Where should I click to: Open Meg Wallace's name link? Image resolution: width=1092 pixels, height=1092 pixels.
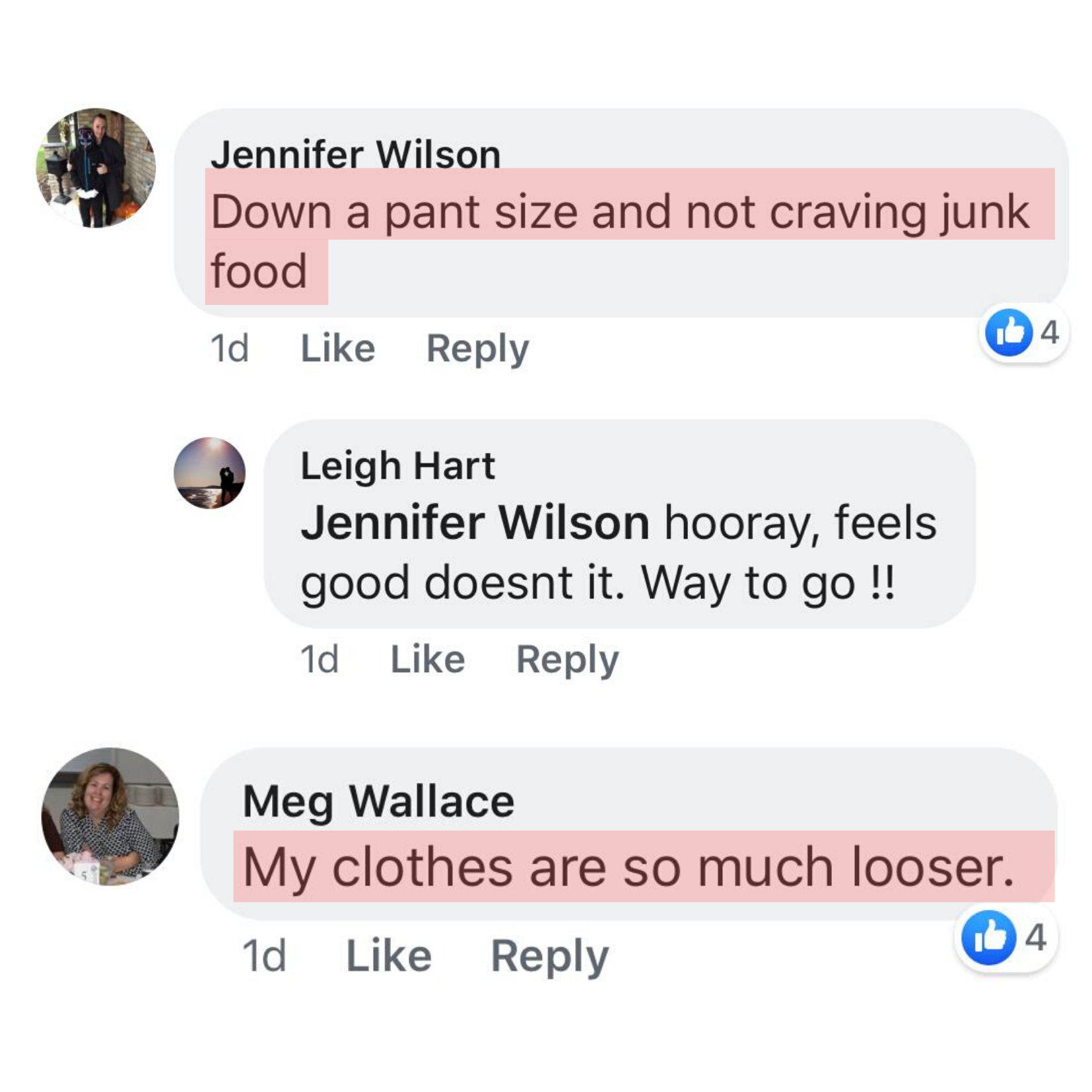coord(378,801)
